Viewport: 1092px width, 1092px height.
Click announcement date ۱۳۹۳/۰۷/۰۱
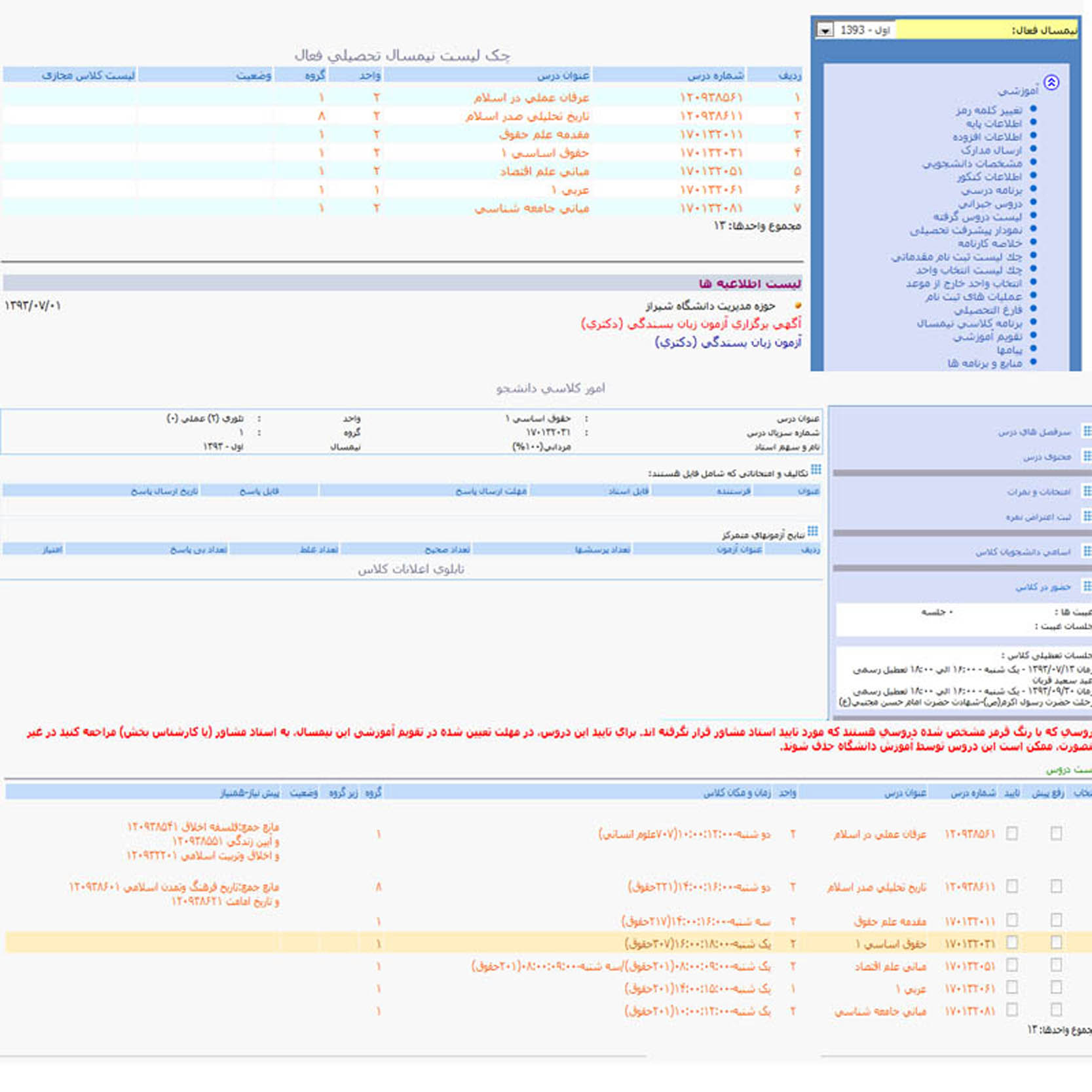pos(33,305)
